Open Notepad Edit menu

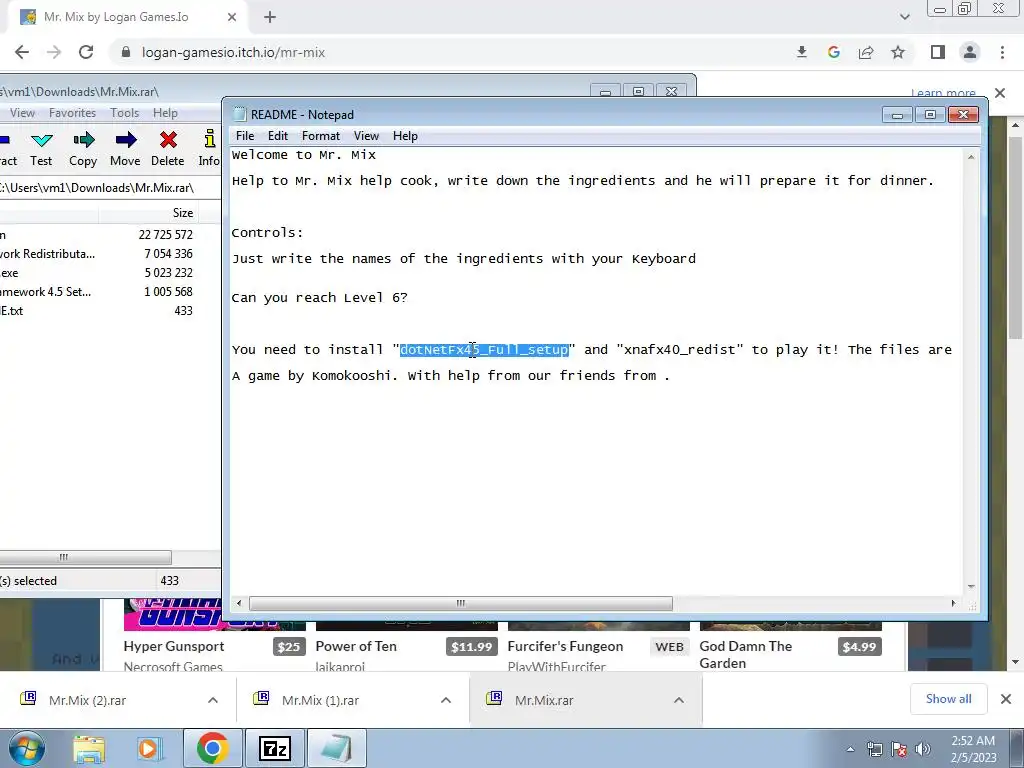click(278, 136)
